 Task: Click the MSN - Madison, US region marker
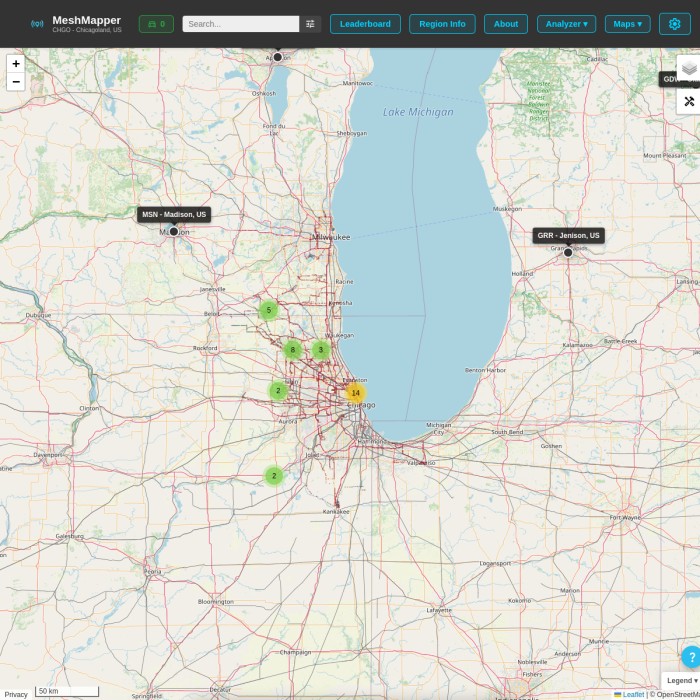click(x=174, y=231)
